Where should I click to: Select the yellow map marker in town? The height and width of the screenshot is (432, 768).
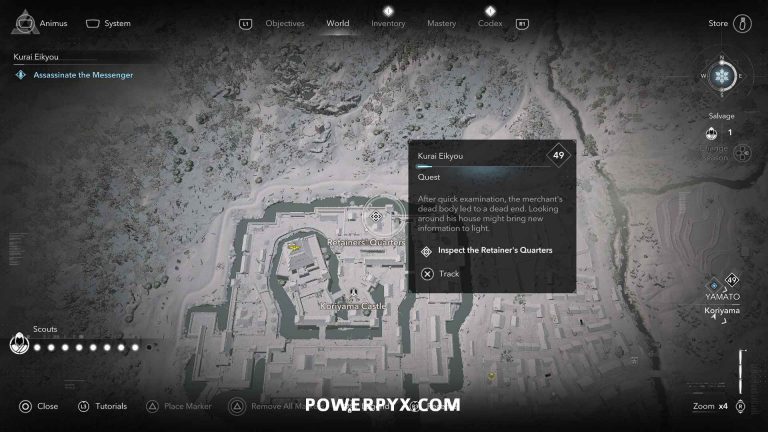point(491,376)
